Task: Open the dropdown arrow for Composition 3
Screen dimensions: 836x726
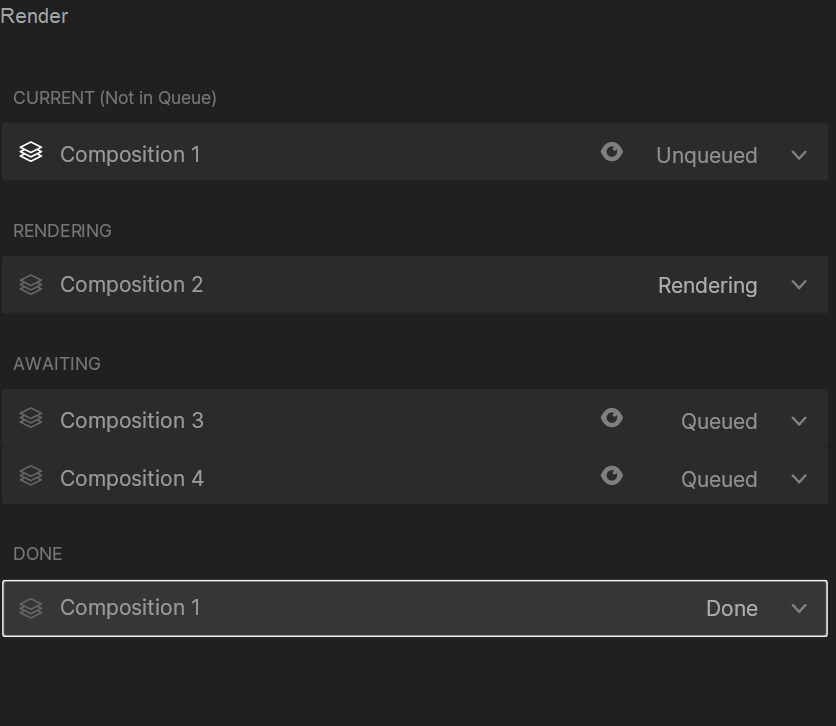Action: click(x=799, y=421)
